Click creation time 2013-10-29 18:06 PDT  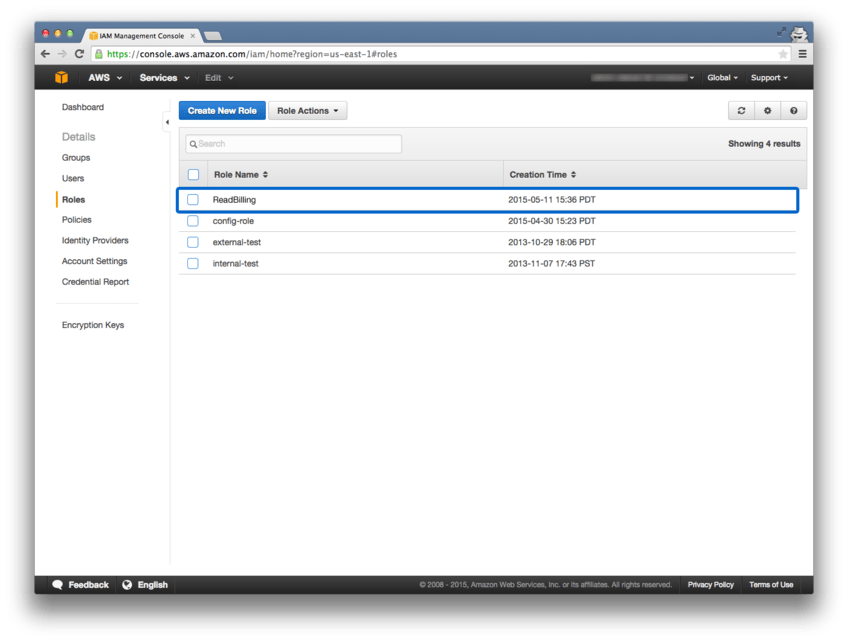pos(552,242)
